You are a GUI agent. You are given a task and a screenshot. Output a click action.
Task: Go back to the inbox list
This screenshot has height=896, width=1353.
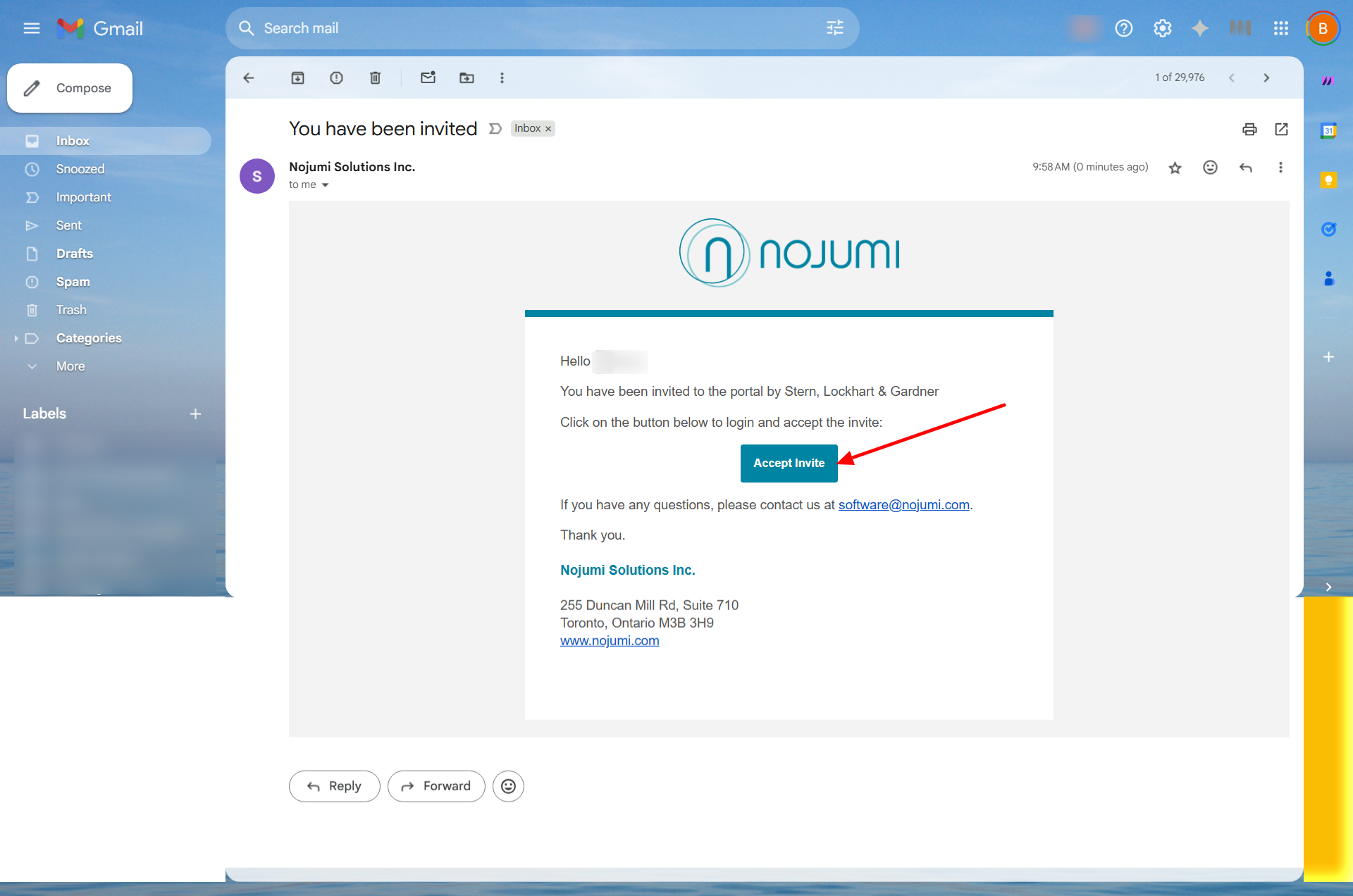(x=249, y=77)
